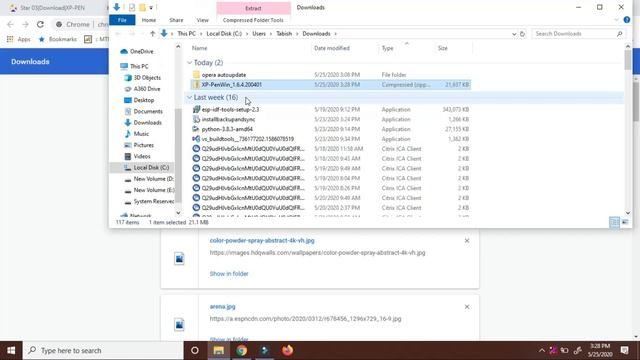Collapse the Last week (16) group
This screenshot has height=360, width=640.
tap(189, 97)
